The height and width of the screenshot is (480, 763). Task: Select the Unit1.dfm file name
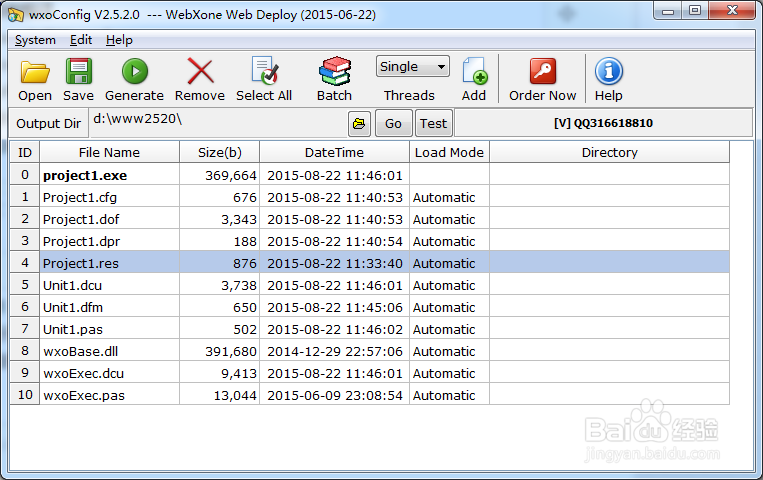pos(73,308)
